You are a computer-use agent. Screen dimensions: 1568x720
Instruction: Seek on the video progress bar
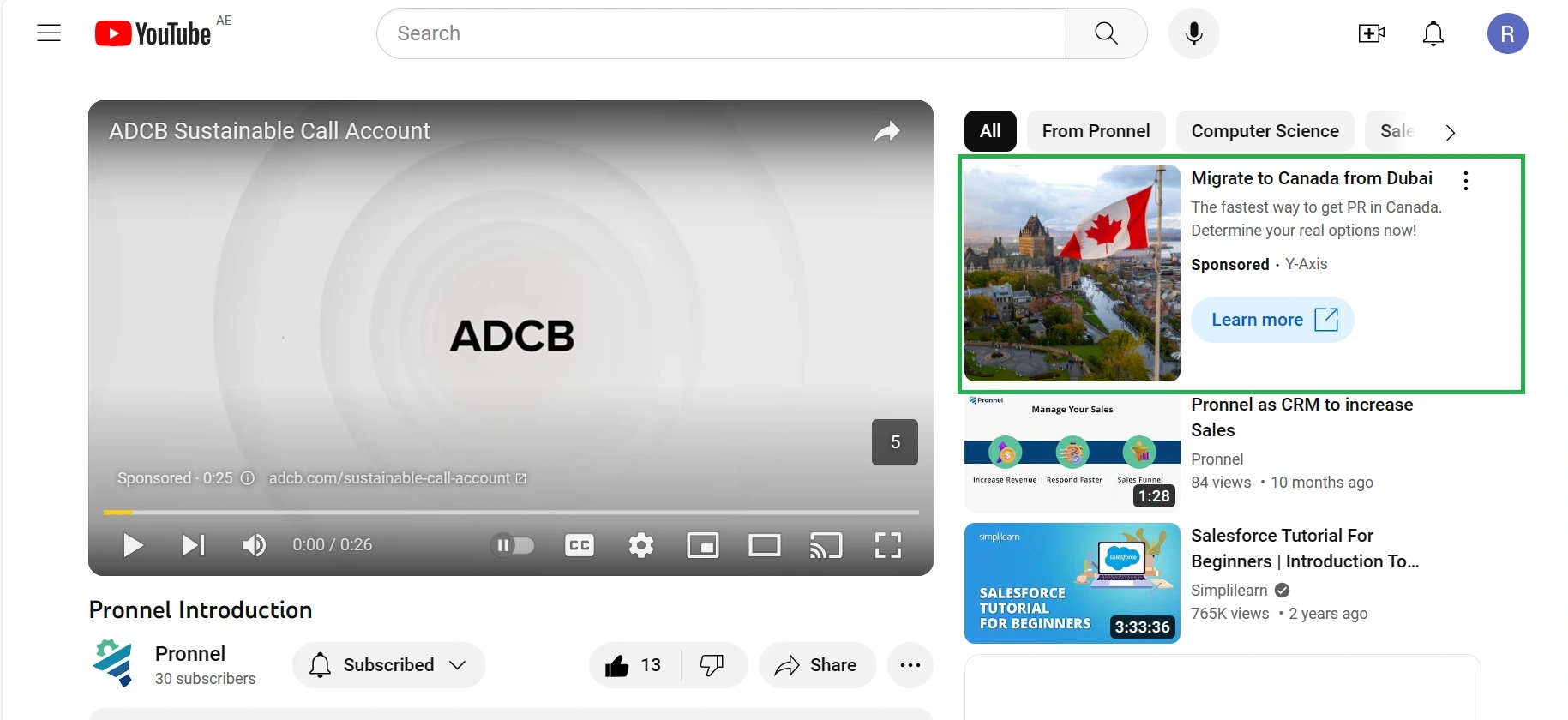point(511,513)
